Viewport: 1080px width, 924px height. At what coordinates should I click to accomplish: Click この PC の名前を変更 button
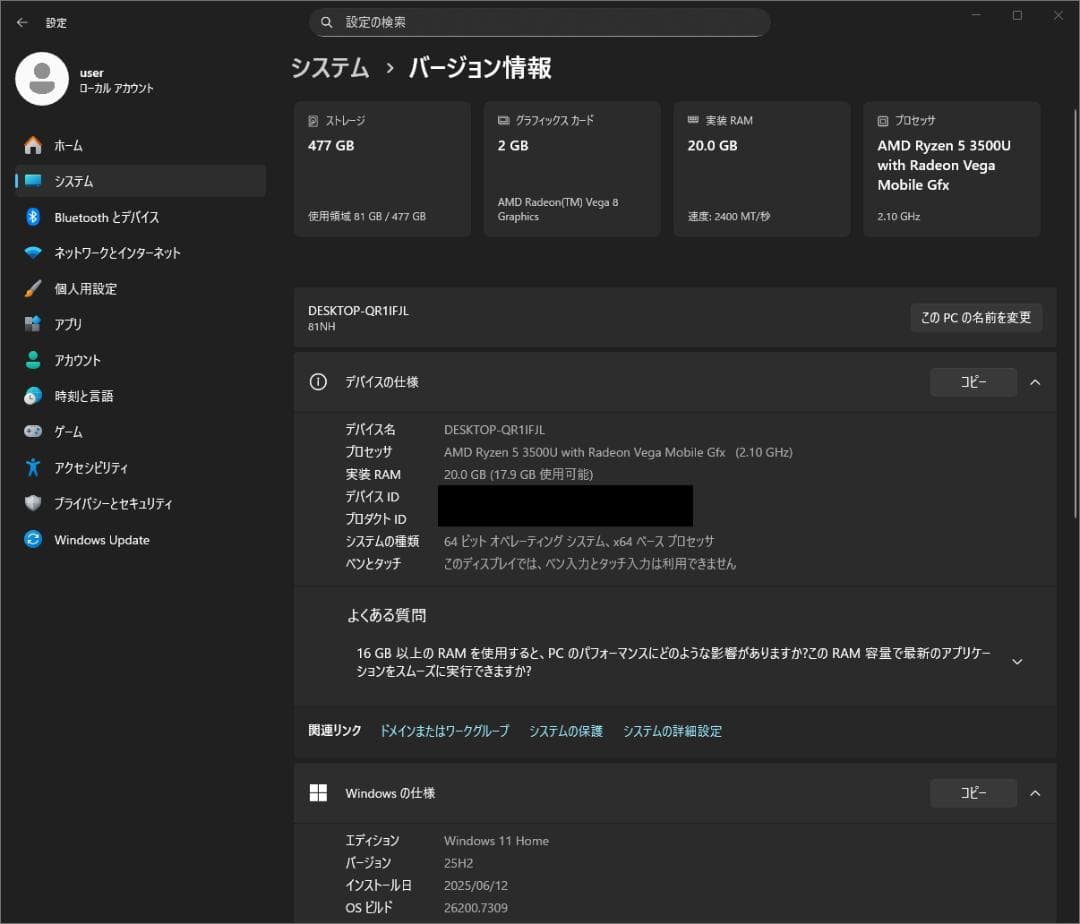pyautogui.click(x=976, y=317)
